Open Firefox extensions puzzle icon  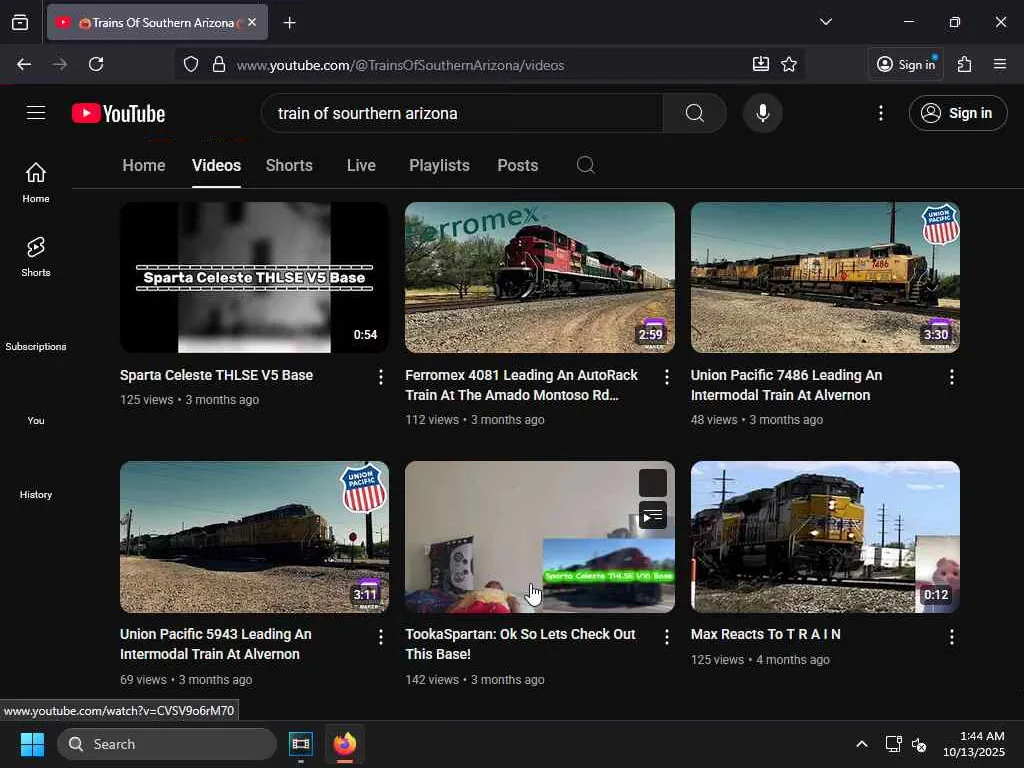pos(965,64)
